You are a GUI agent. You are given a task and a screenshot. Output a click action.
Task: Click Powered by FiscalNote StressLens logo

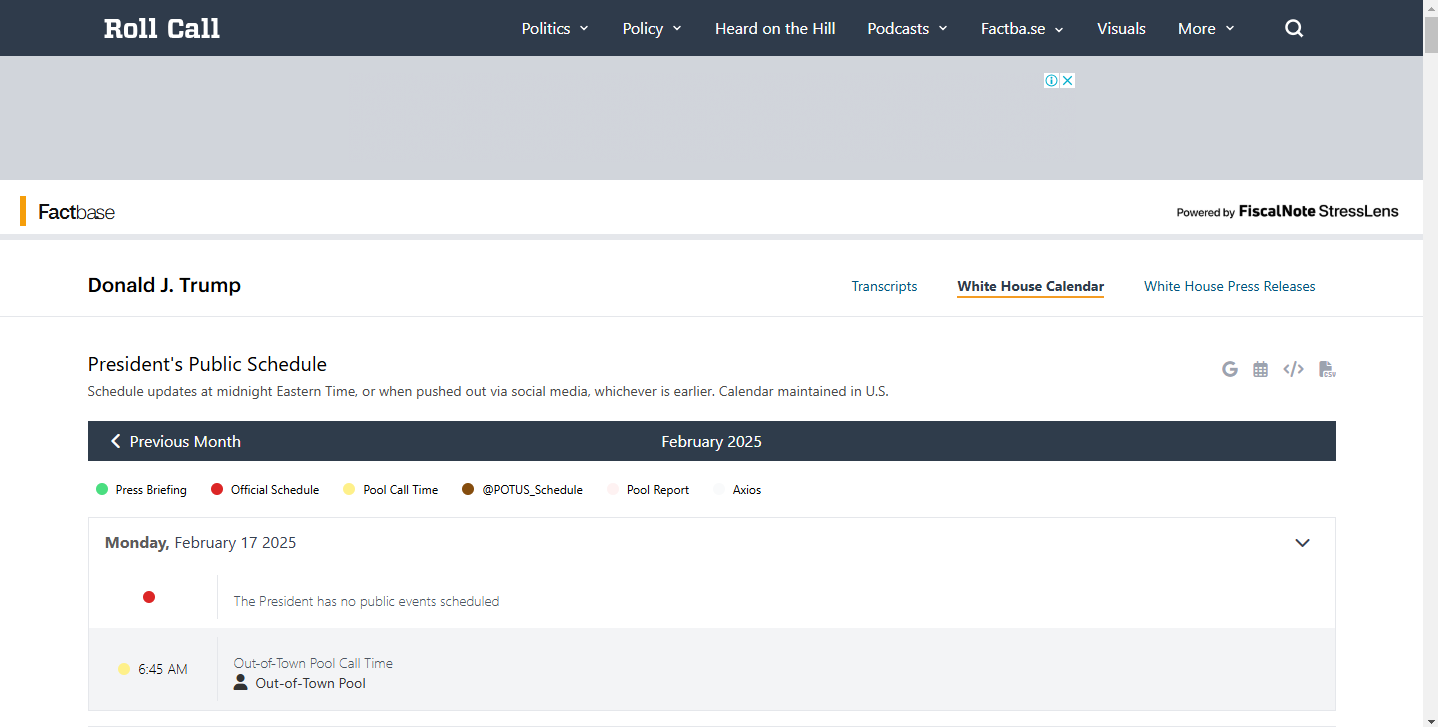tap(1287, 212)
